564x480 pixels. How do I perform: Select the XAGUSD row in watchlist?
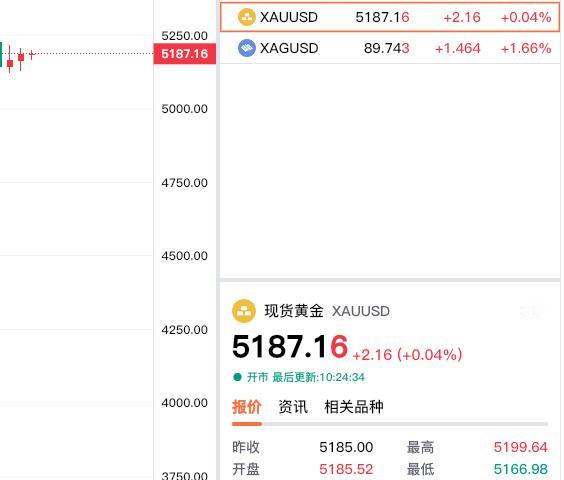pyautogui.click(x=390, y=48)
